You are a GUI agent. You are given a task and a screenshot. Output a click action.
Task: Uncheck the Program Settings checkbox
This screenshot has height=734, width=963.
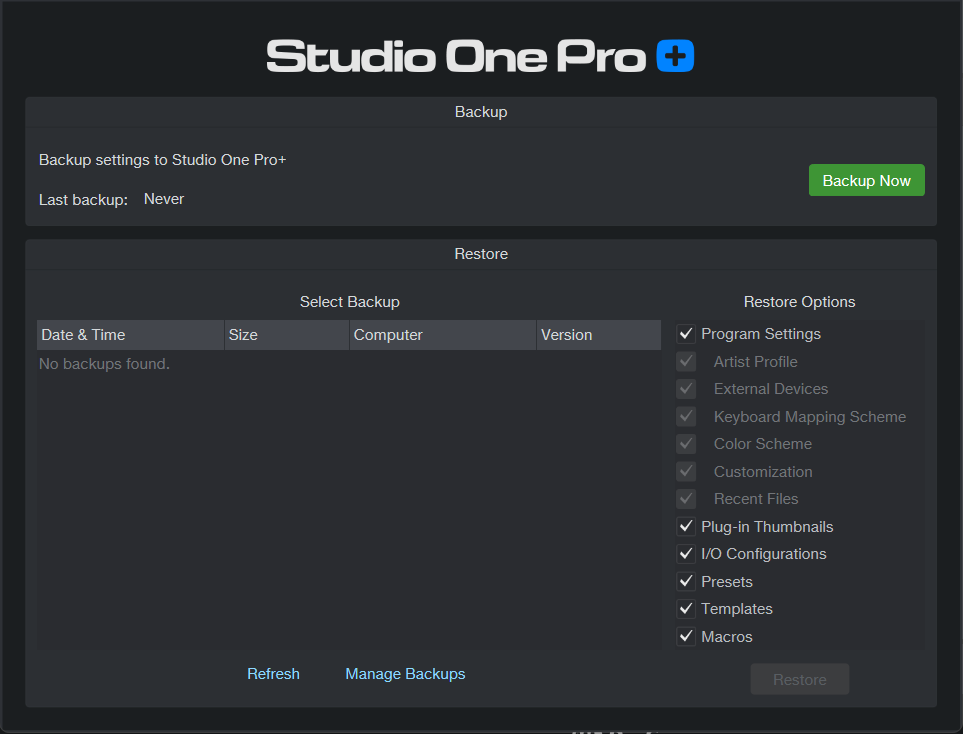[686, 334]
